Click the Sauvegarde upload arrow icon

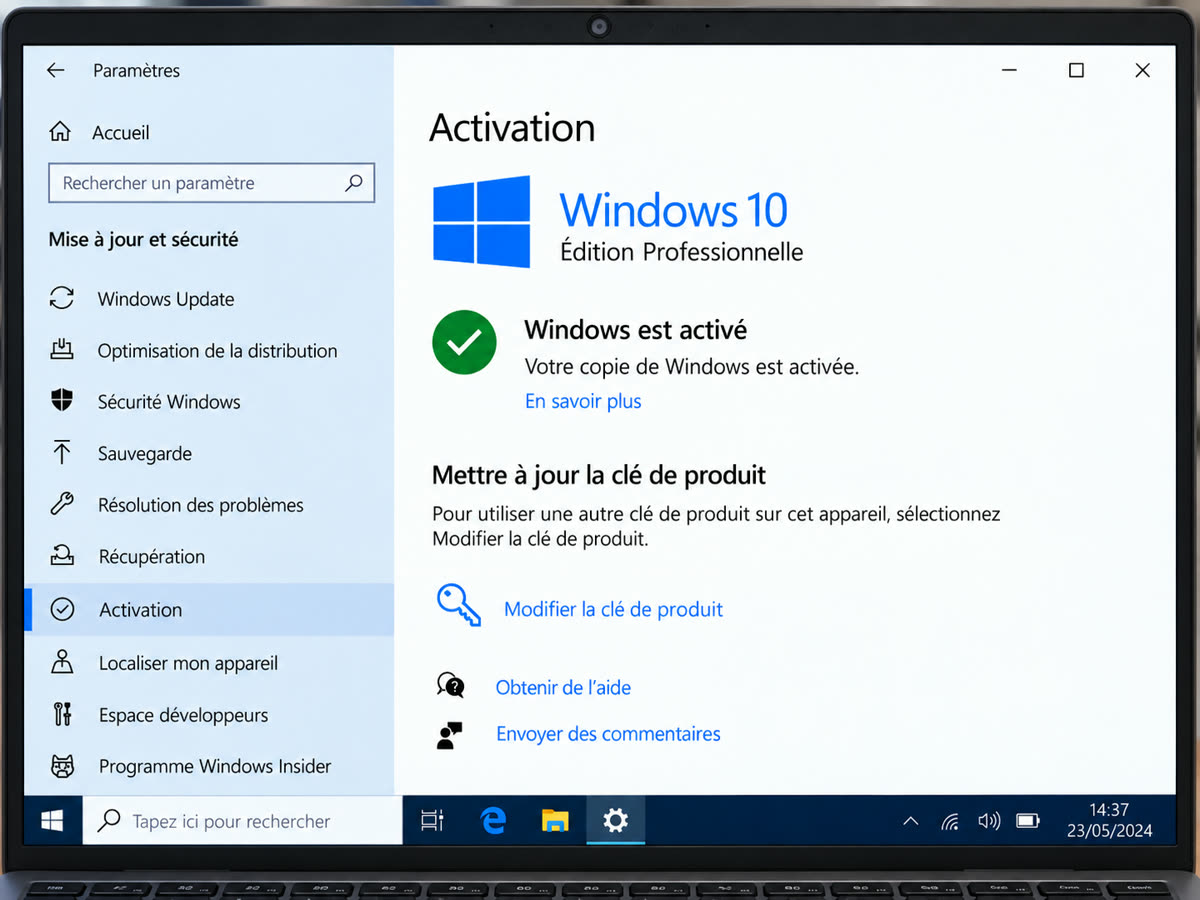point(62,453)
